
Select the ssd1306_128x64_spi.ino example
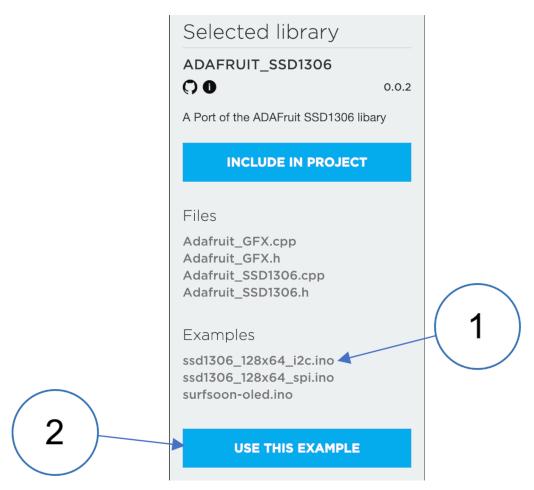click(258, 378)
